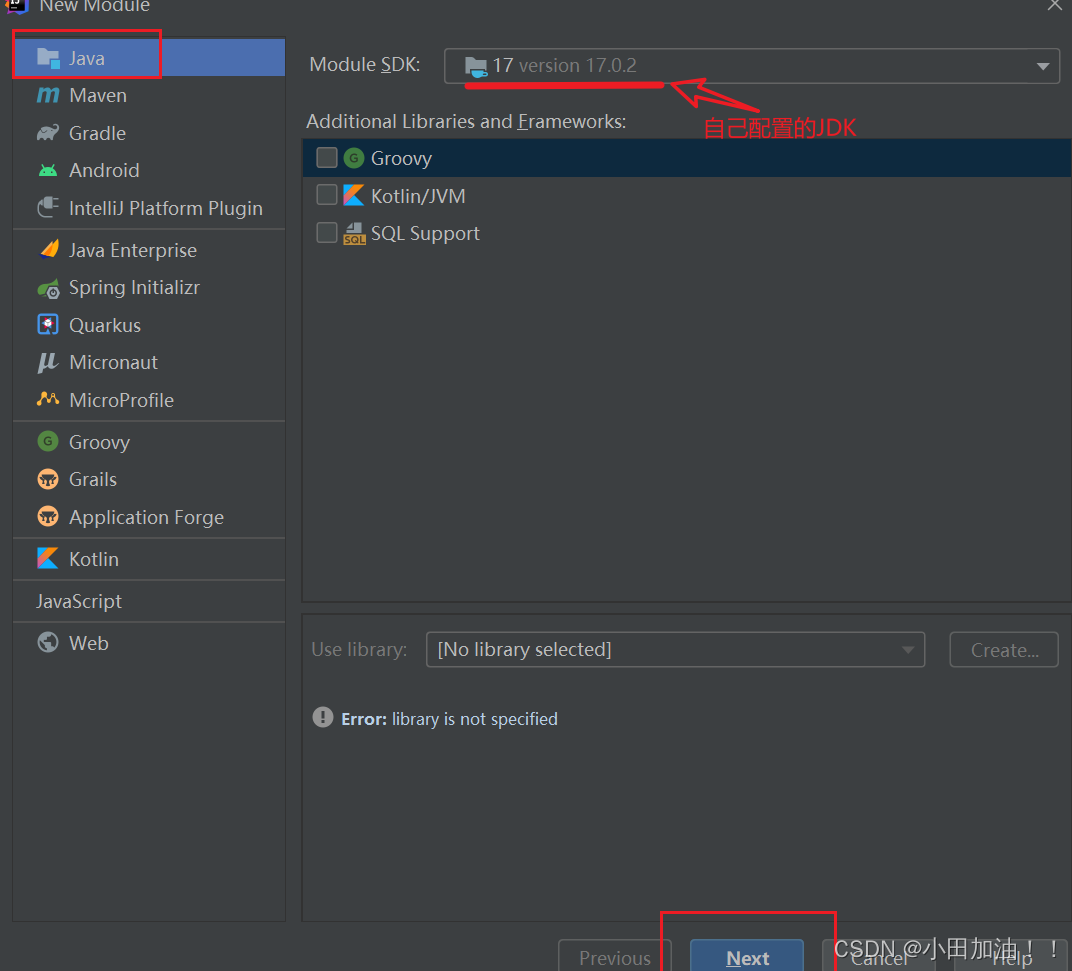Click the Previous button
The height and width of the screenshot is (971, 1072).
615,957
